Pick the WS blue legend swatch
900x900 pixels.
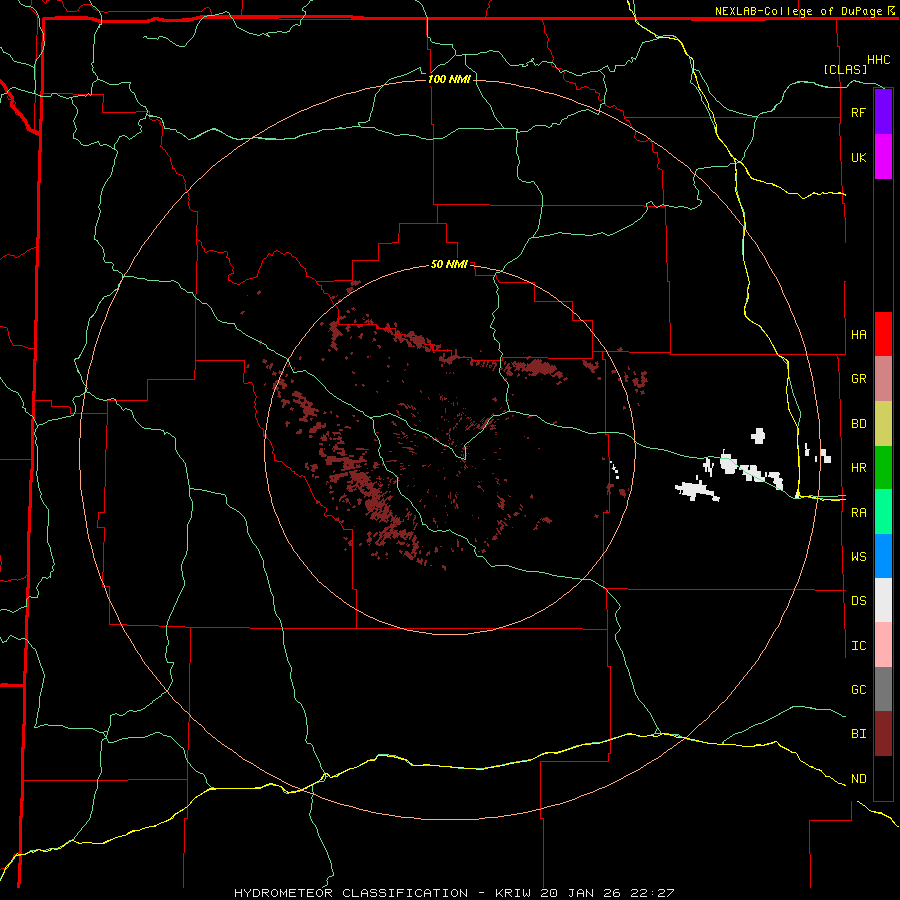pyautogui.click(x=883, y=556)
